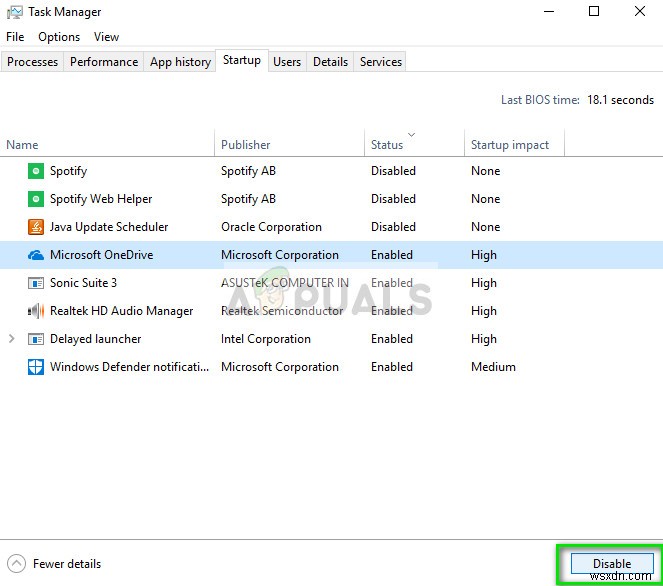663x586 pixels.
Task: Click the Last BIOS time value
Action: 620,100
